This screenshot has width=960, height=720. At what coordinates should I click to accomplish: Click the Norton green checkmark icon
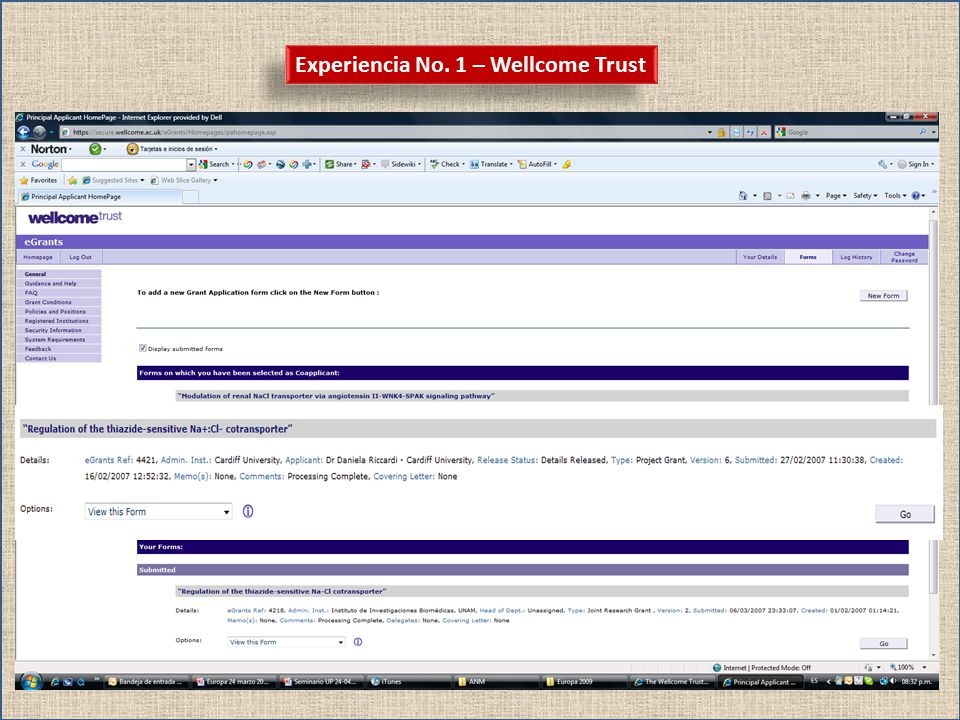pos(95,149)
